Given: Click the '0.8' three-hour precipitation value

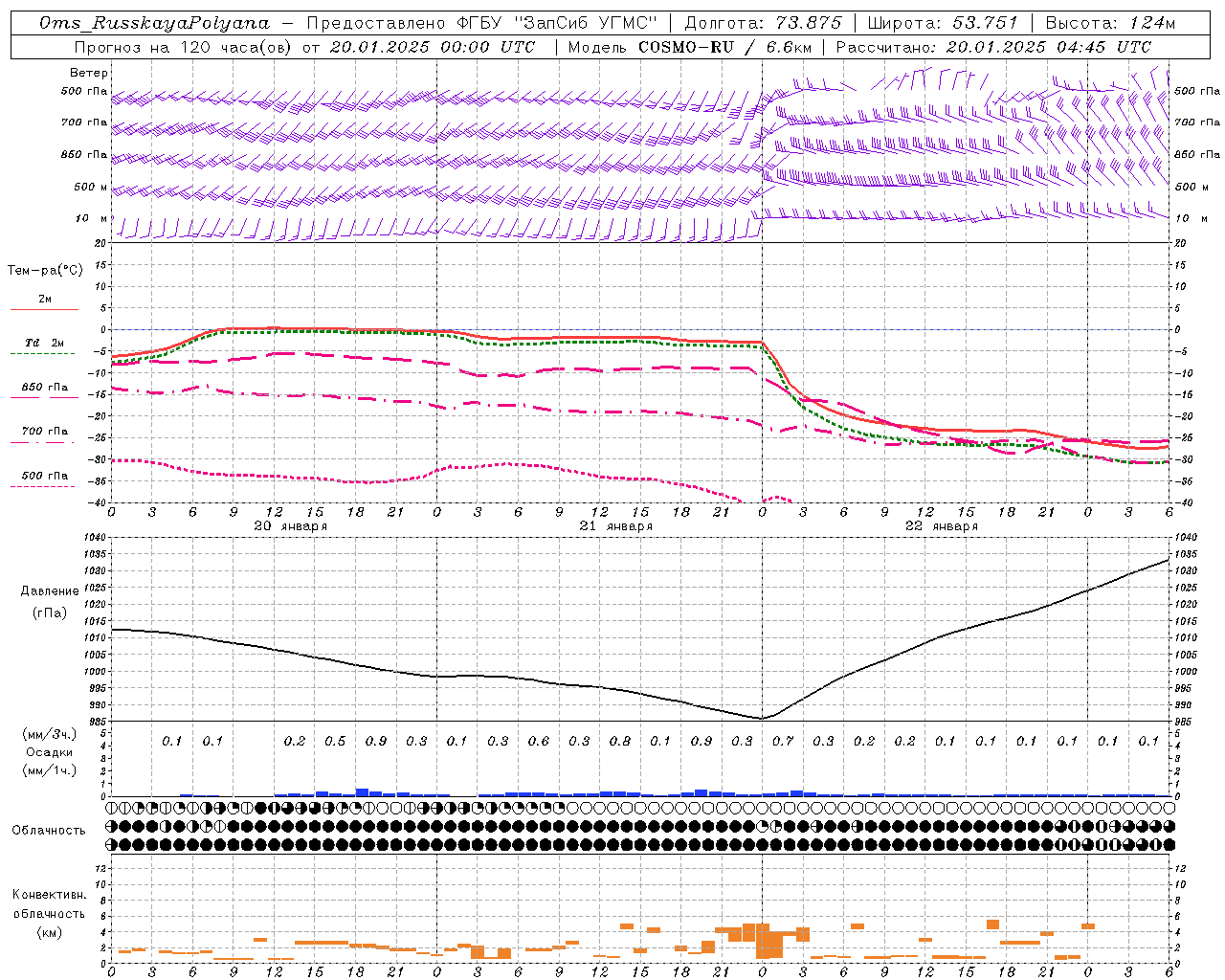Looking at the screenshot, I should [620, 742].
